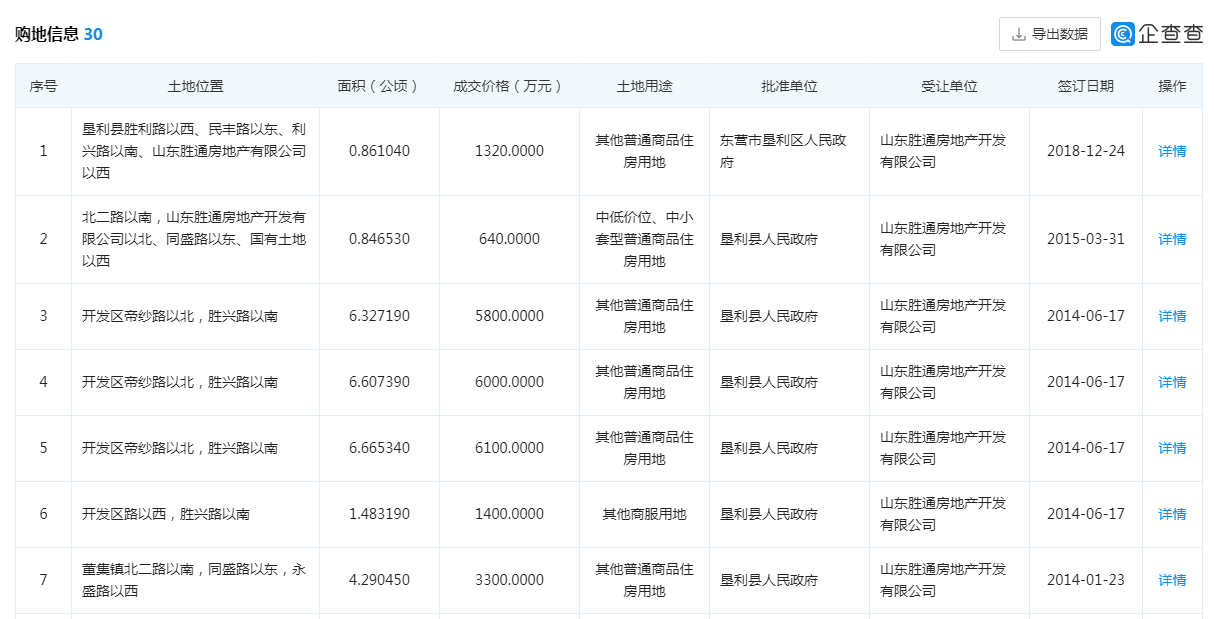Click the 批准单位 column header

[x=789, y=86]
